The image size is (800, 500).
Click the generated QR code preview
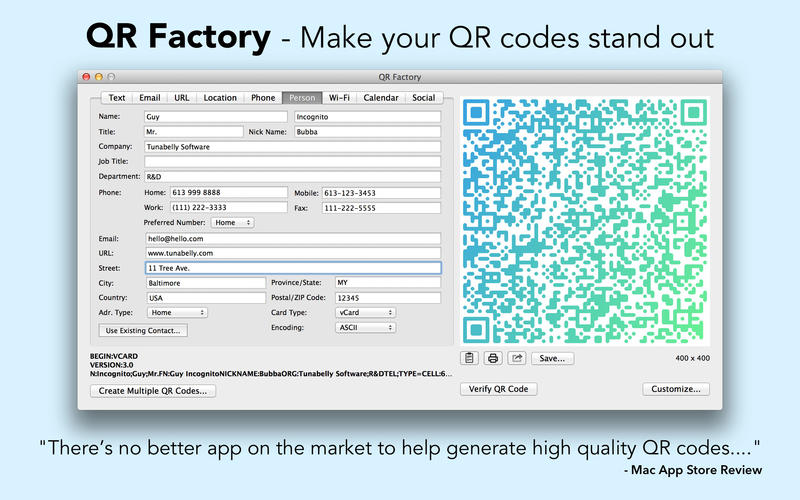pyautogui.click(x=585, y=221)
